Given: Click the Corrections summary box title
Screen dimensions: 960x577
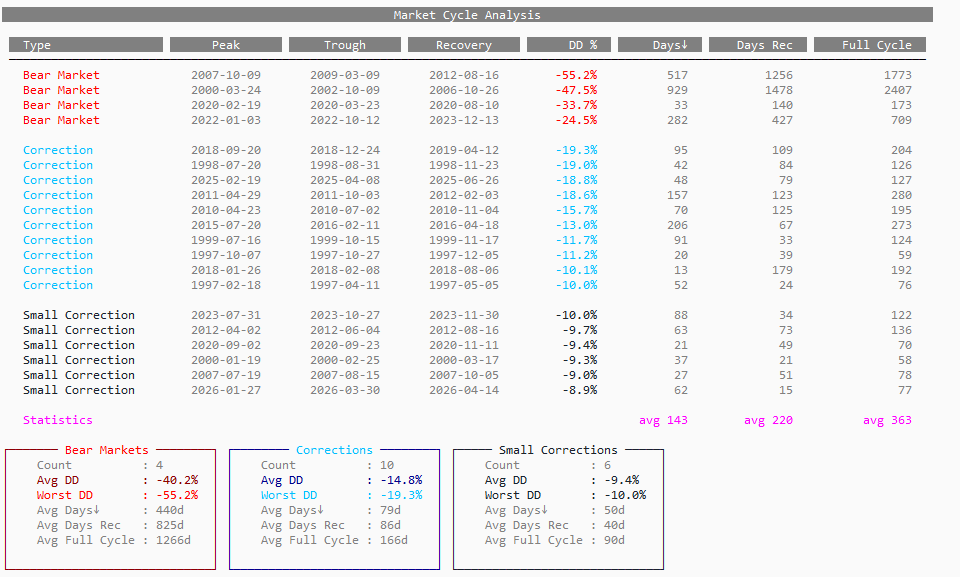Looking at the screenshot, I should pyautogui.click(x=334, y=450).
